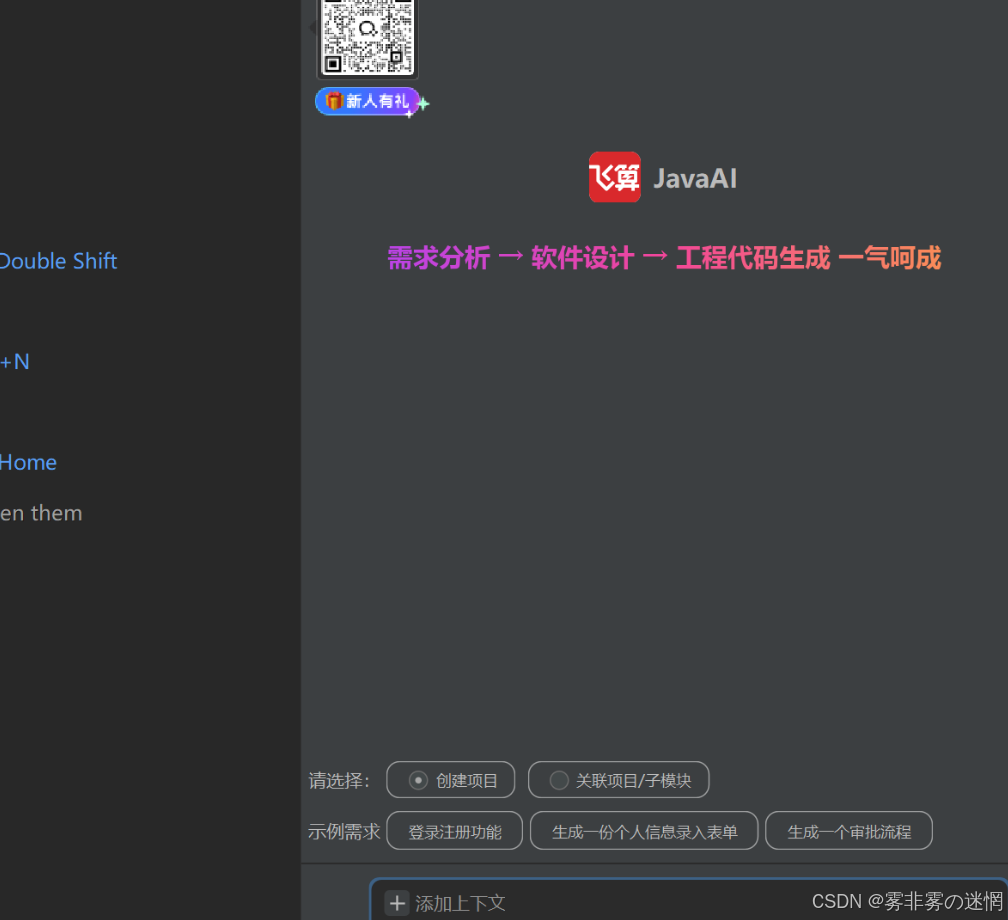
Task: Click the 新人有礼 gift badge
Action: tap(368, 102)
